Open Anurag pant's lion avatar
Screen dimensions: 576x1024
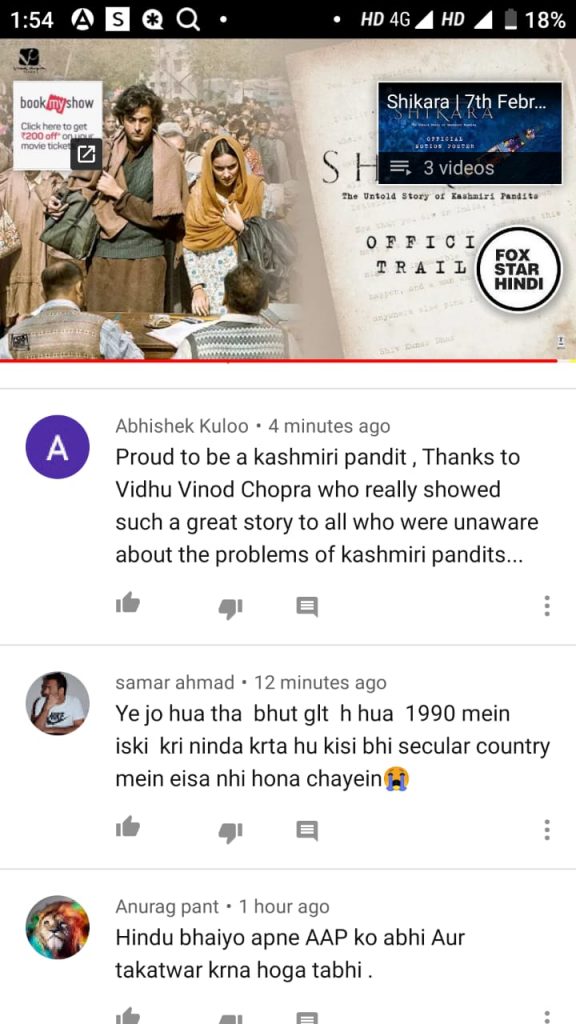click(x=57, y=927)
